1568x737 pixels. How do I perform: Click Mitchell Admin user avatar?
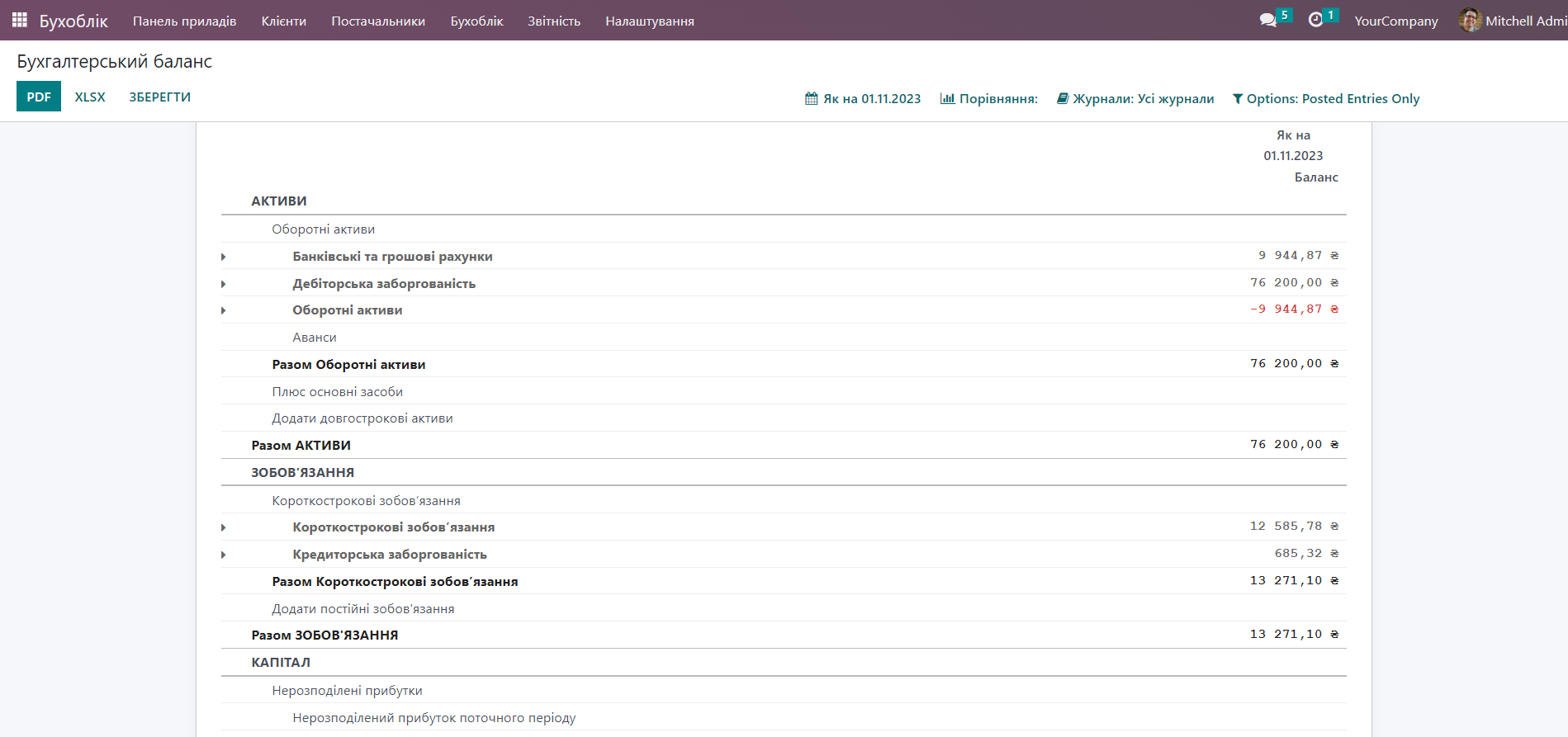point(1470,21)
